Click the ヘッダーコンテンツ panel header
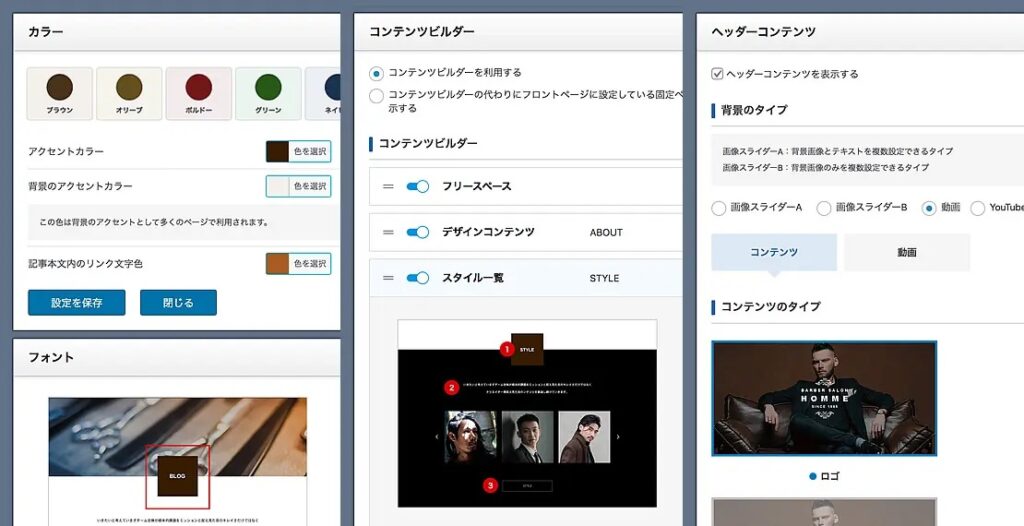1024x526 pixels. 860,32
